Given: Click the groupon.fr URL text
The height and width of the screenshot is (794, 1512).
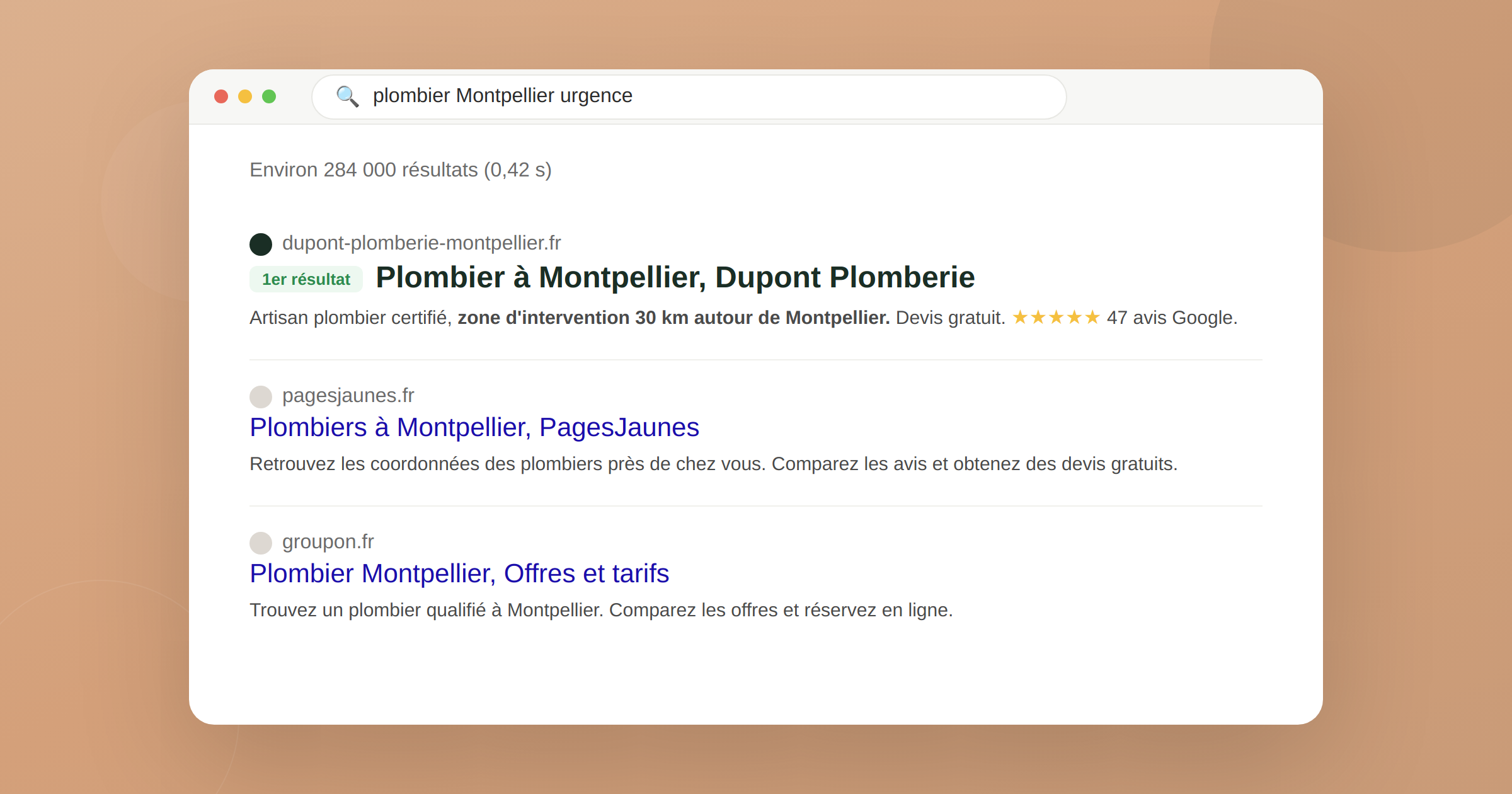Looking at the screenshot, I should pyautogui.click(x=328, y=542).
